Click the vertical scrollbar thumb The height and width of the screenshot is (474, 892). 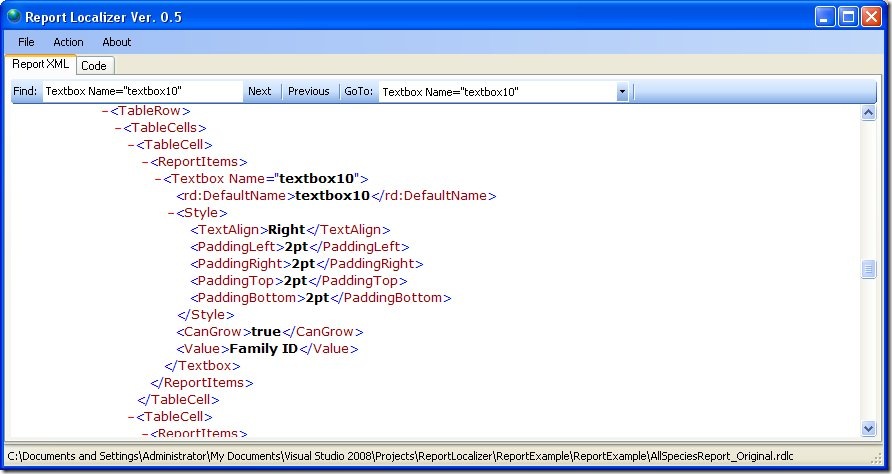tap(869, 269)
